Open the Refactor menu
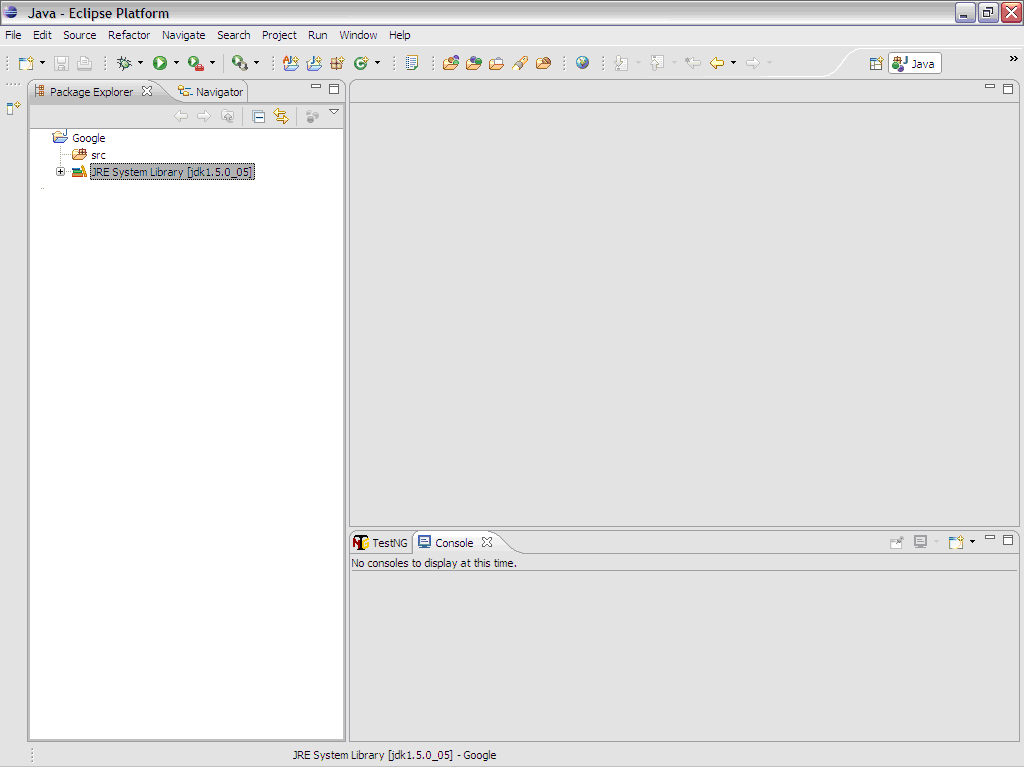The height and width of the screenshot is (768, 1024). pyautogui.click(x=129, y=35)
